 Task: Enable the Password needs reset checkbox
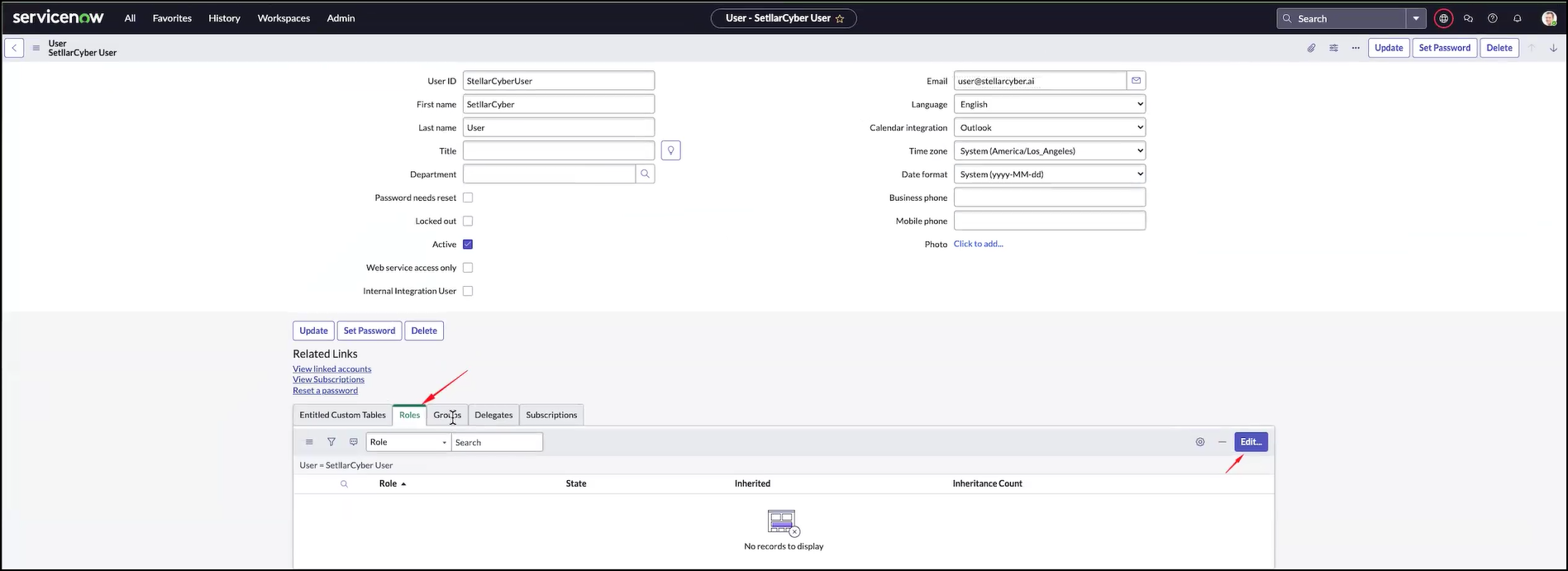pyautogui.click(x=468, y=197)
